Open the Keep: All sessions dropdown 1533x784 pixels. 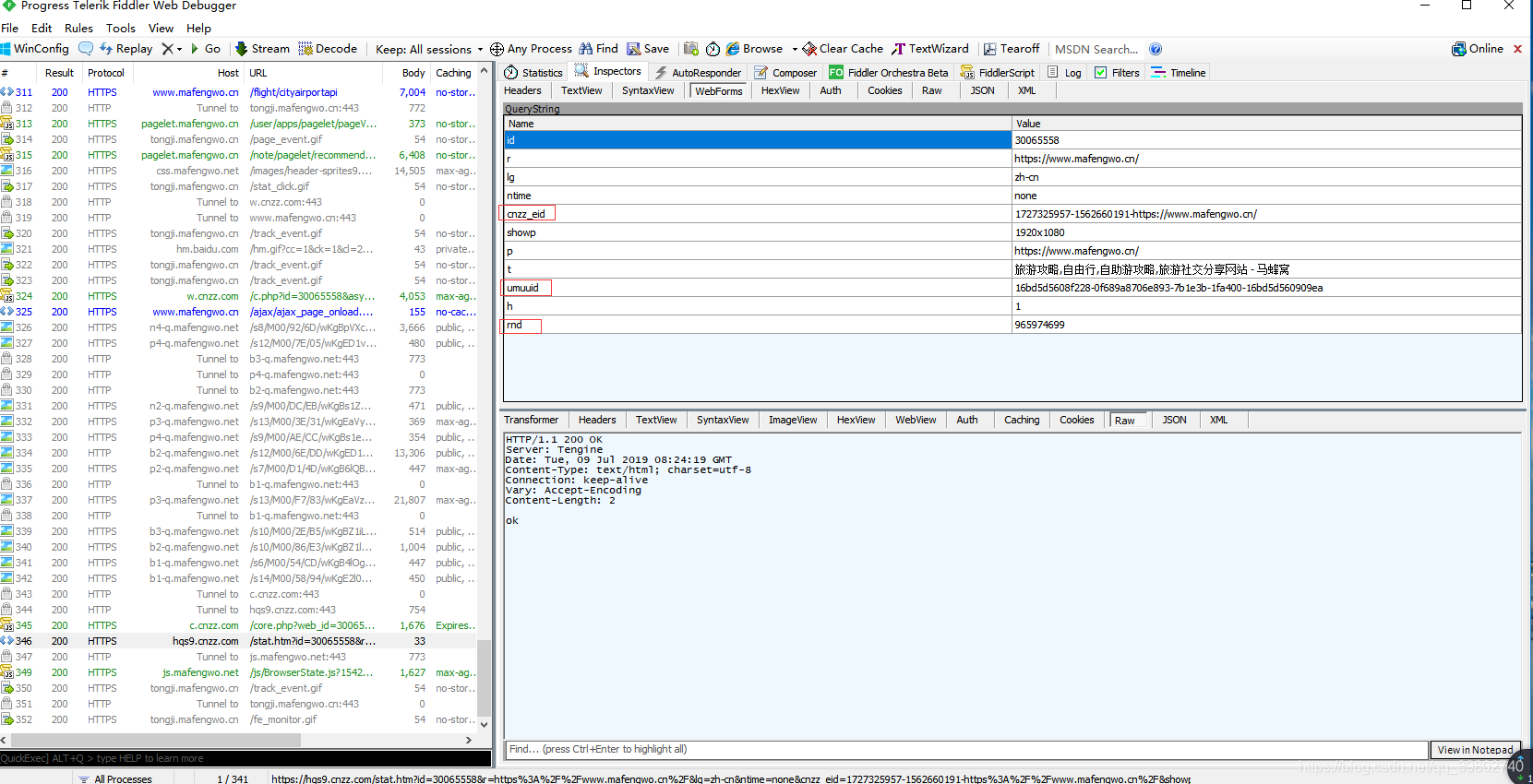tap(429, 49)
